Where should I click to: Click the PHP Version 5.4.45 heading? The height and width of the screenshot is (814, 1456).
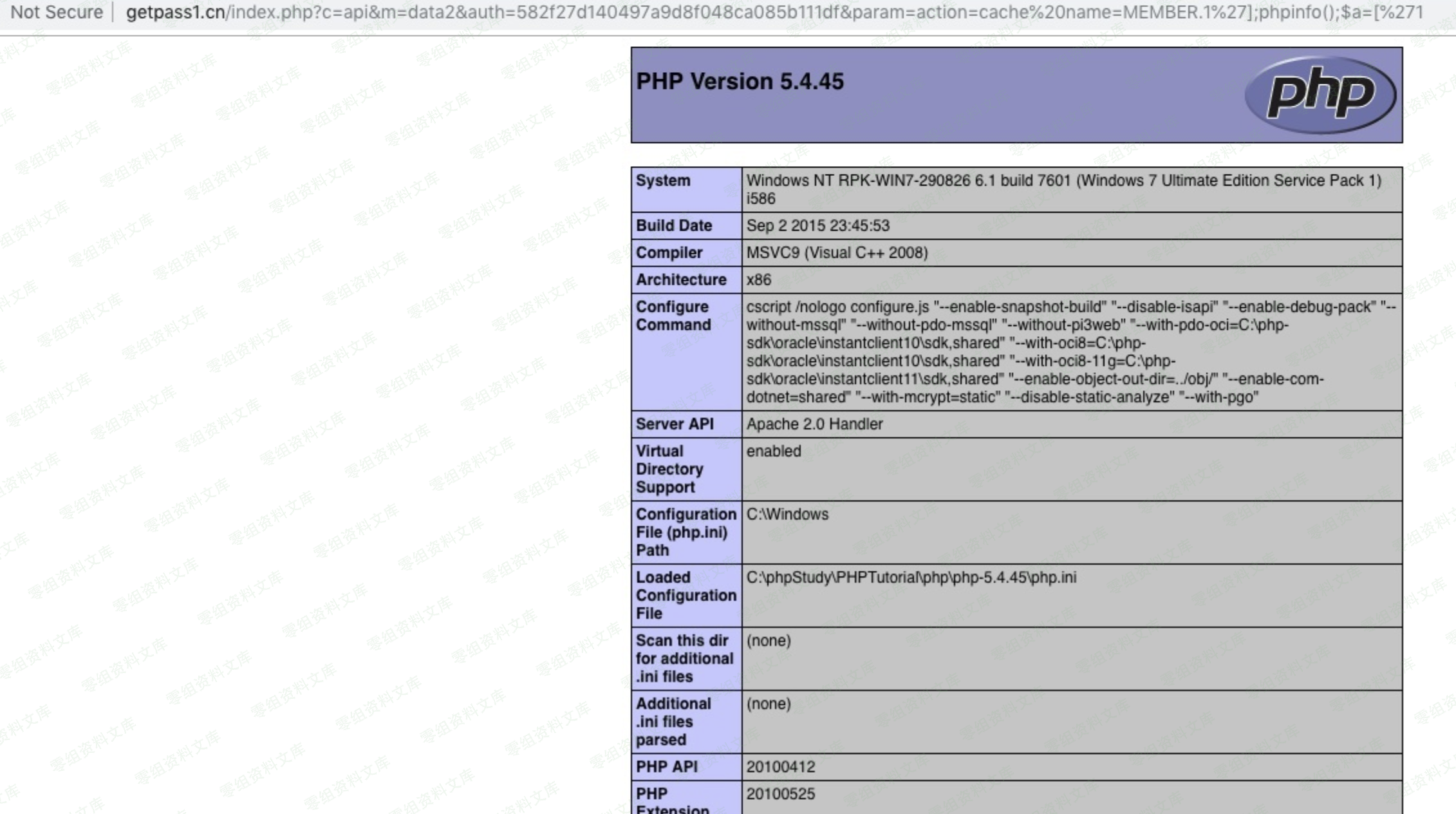point(740,82)
